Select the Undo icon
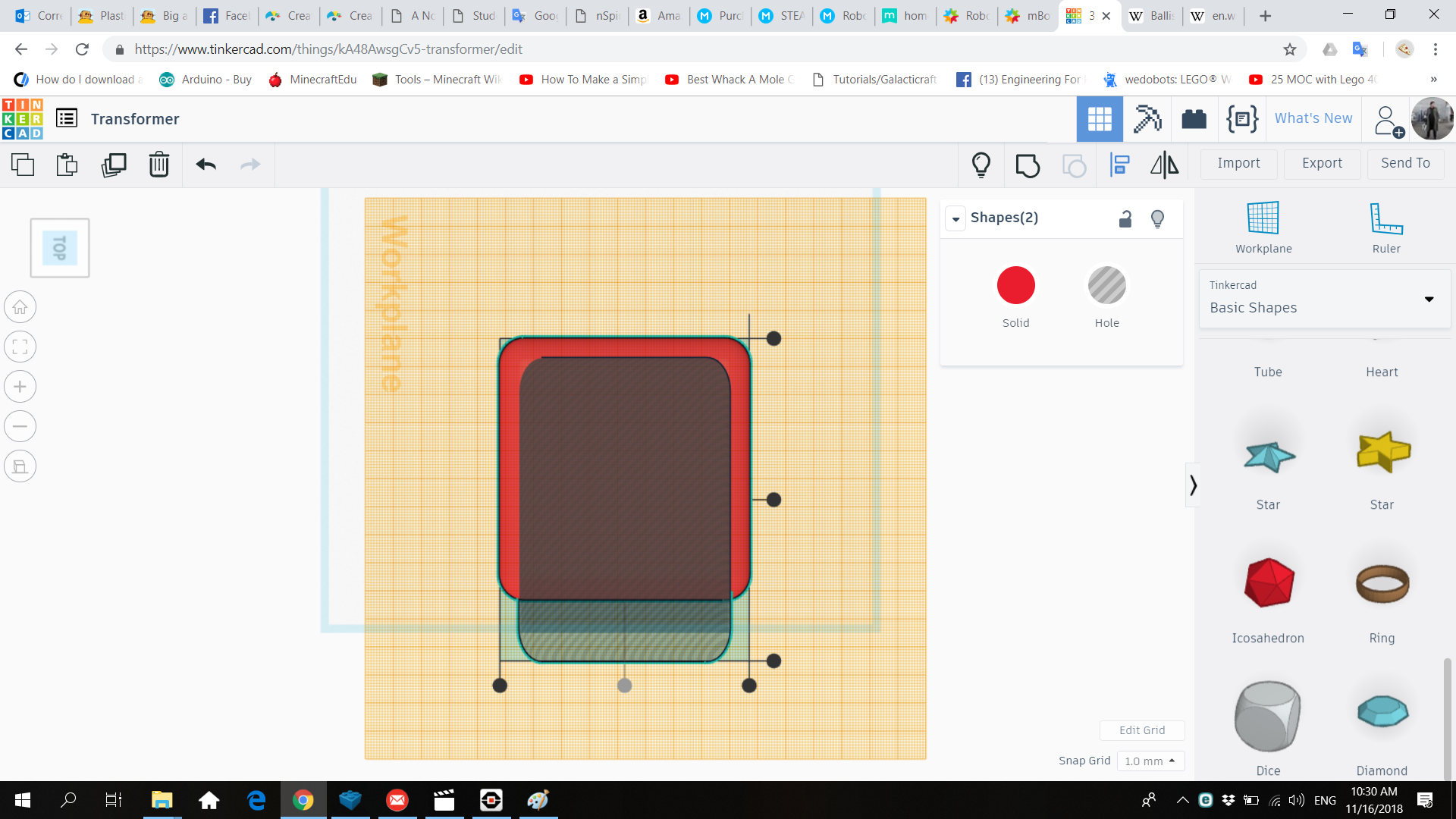The width and height of the screenshot is (1456, 819). click(206, 164)
